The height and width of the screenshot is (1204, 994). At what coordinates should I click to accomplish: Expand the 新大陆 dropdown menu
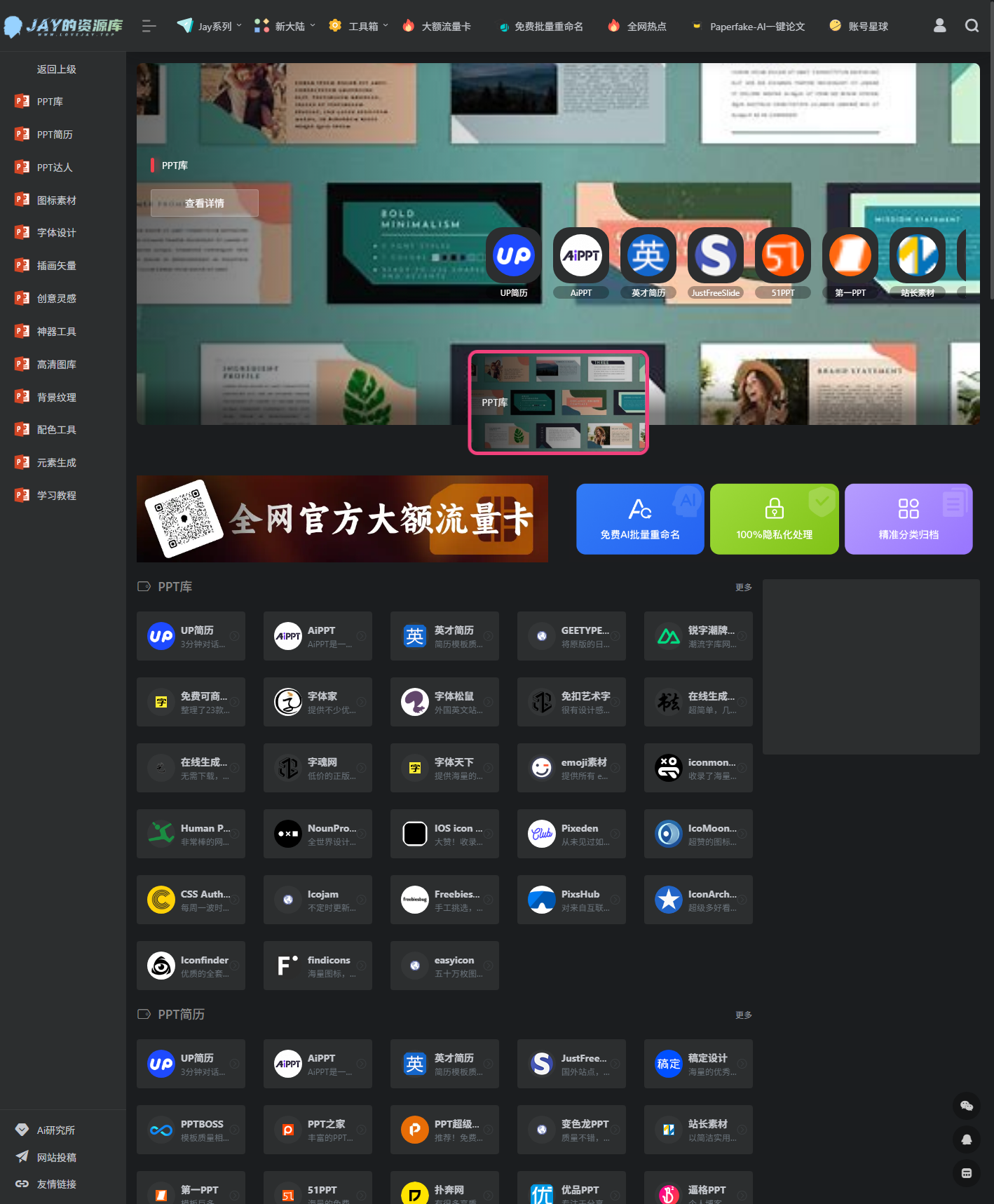pos(285,26)
